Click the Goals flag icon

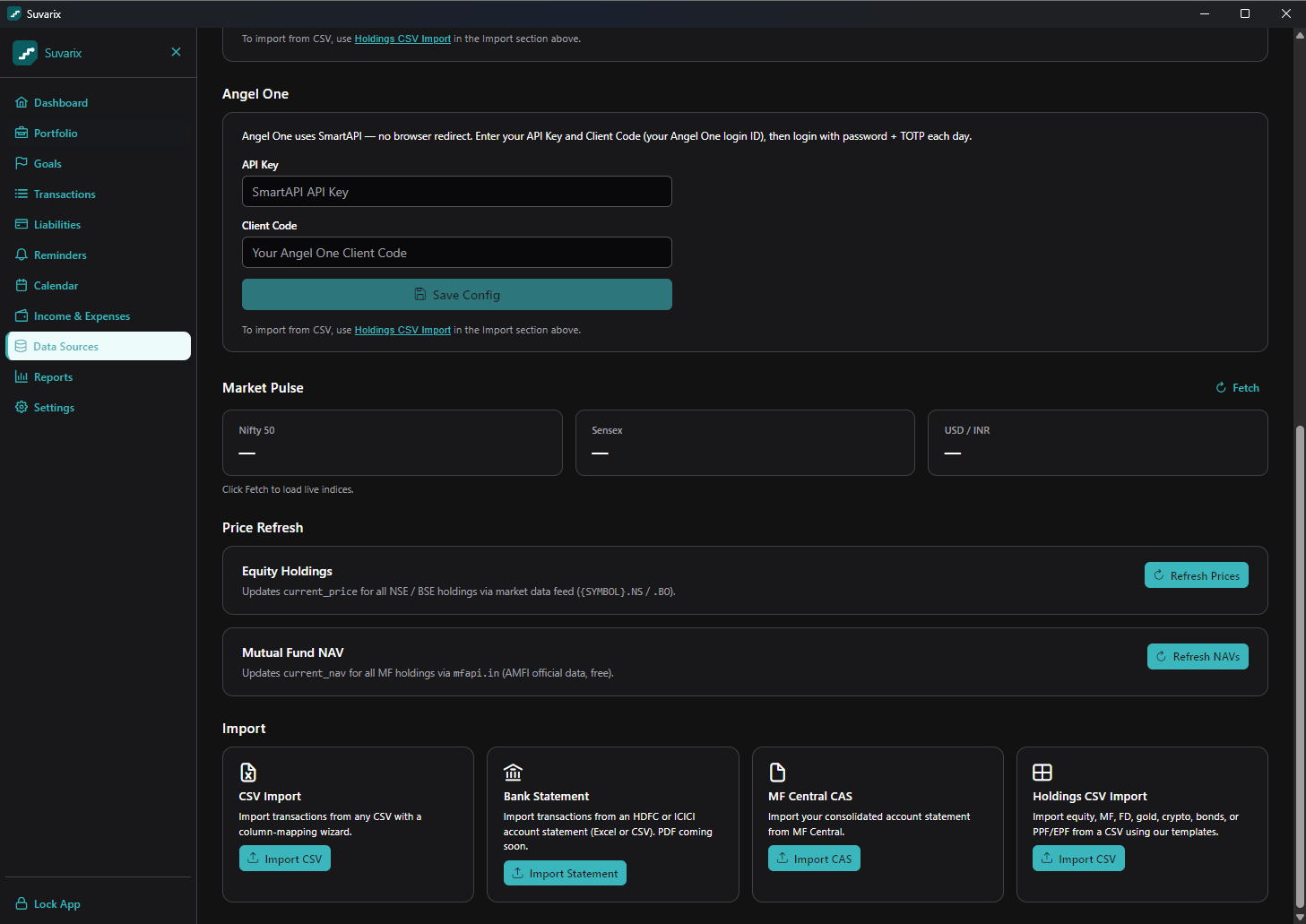click(22, 163)
